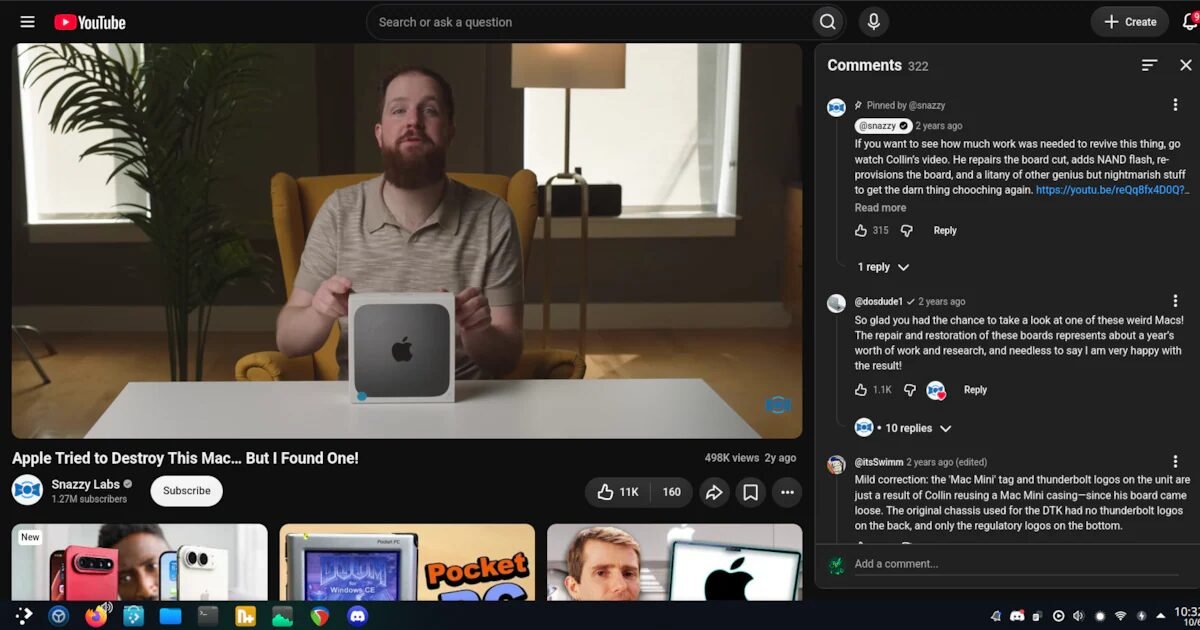Open the system monitor chart icon in the taskbar
The width and height of the screenshot is (1200, 630).
(x=283, y=616)
